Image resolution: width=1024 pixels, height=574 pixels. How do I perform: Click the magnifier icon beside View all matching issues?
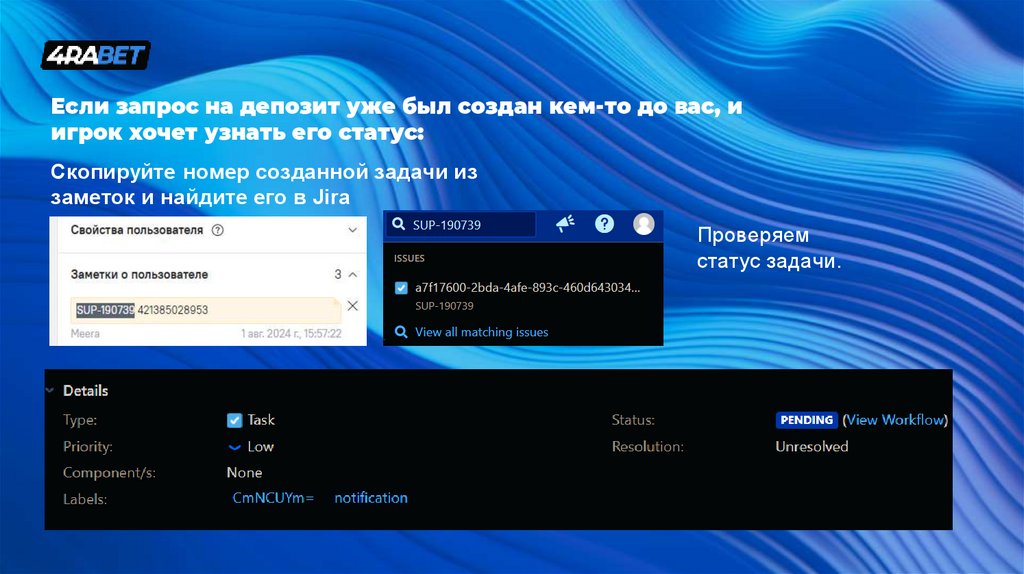coord(401,332)
